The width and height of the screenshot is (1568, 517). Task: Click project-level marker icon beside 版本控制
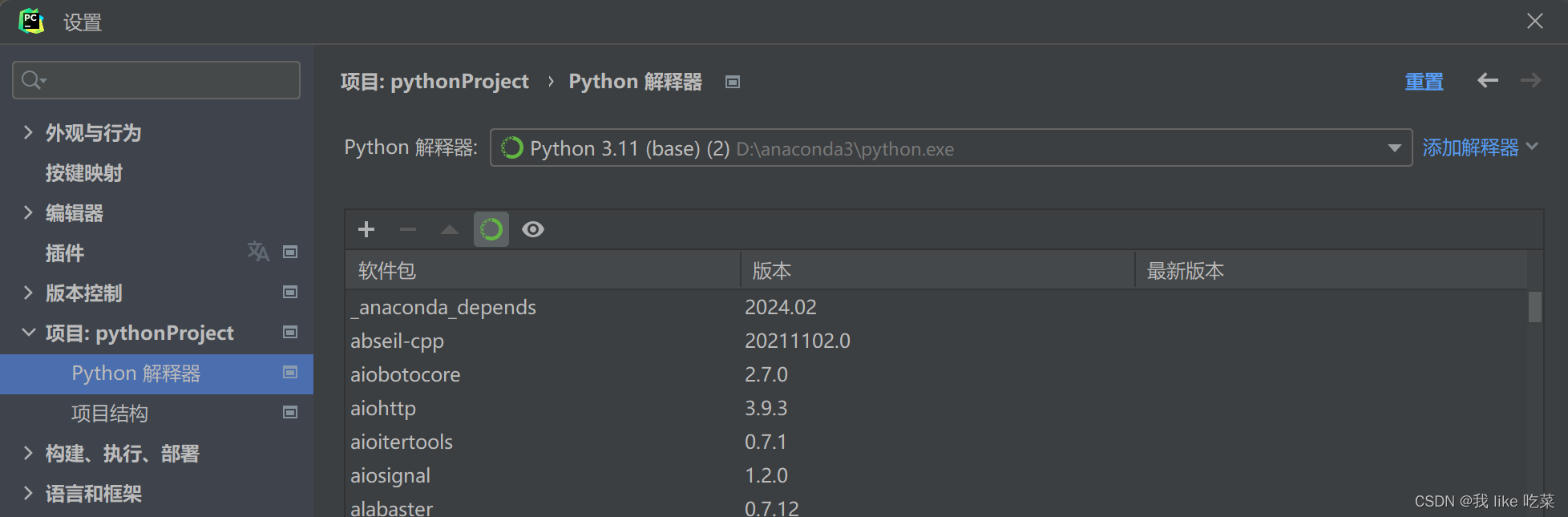[x=290, y=292]
